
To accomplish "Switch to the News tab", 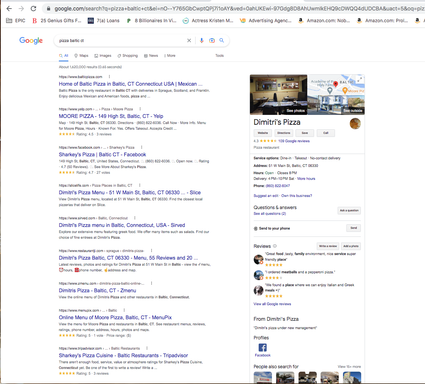I will 151,56.
